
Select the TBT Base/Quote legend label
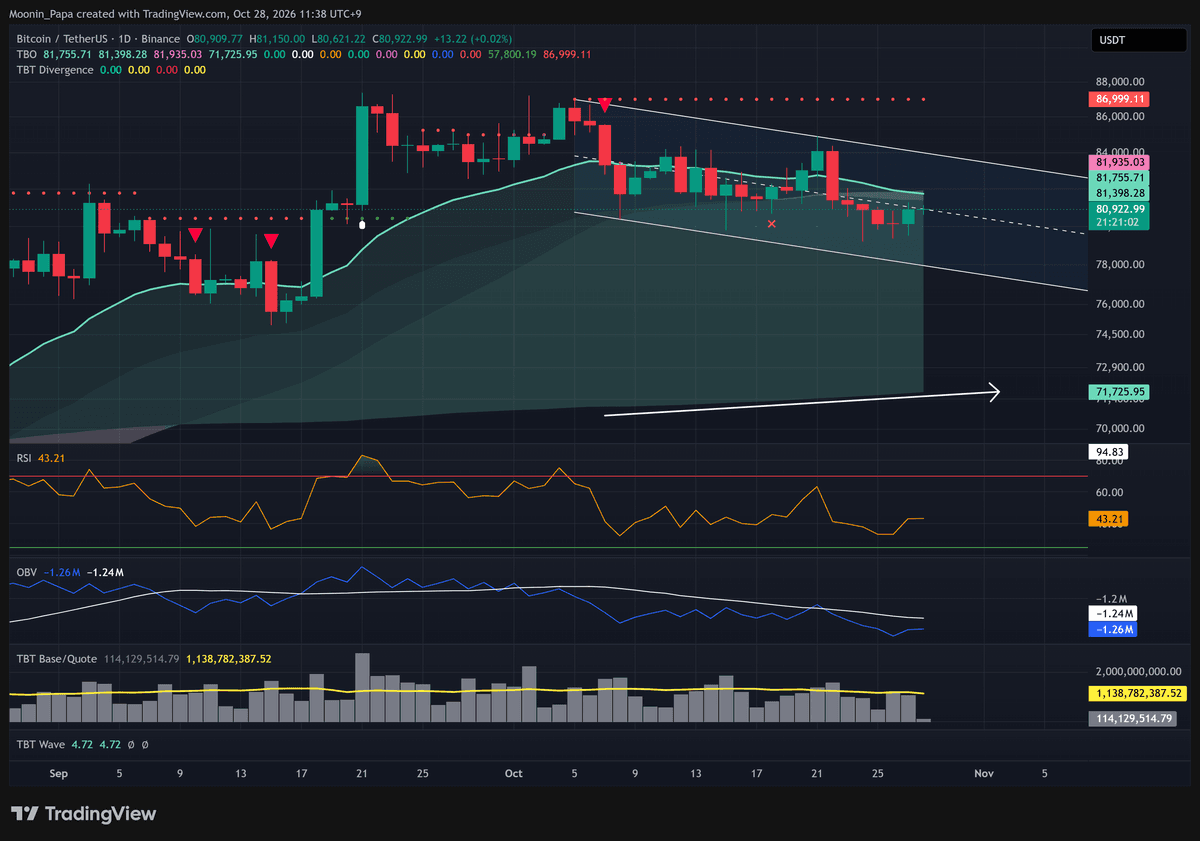click(x=56, y=659)
